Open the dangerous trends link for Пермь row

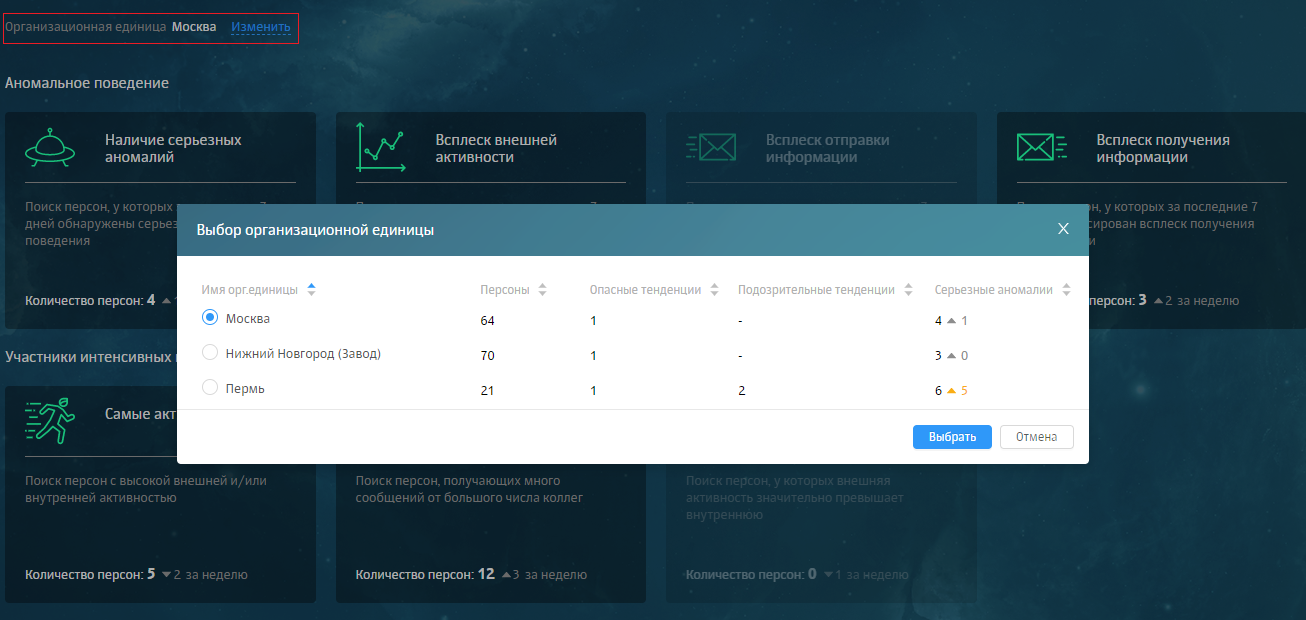coord(593,391)
